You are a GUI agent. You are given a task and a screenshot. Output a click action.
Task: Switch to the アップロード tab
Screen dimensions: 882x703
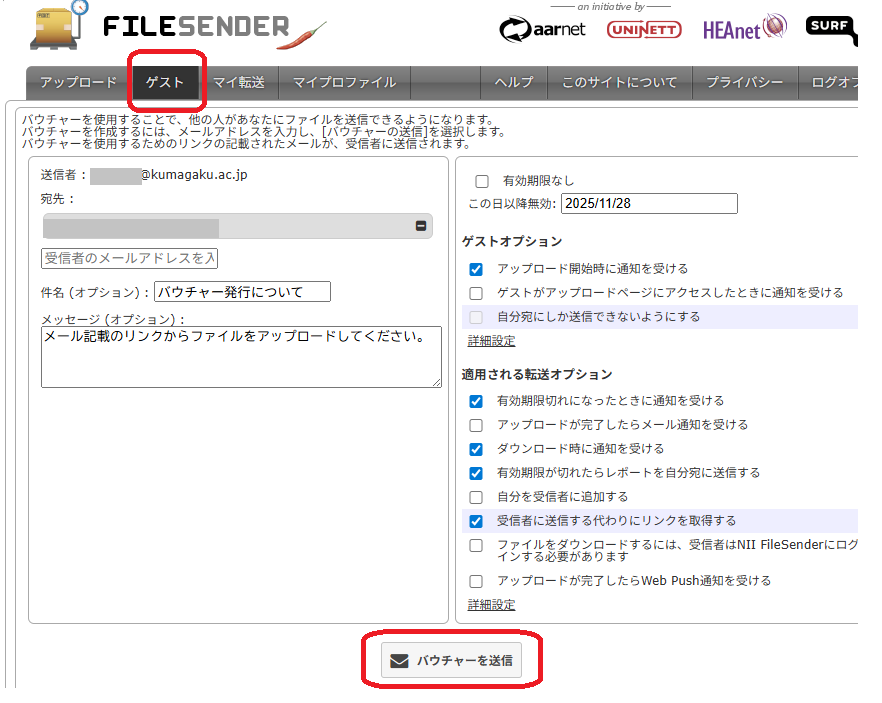coord(79,83)
